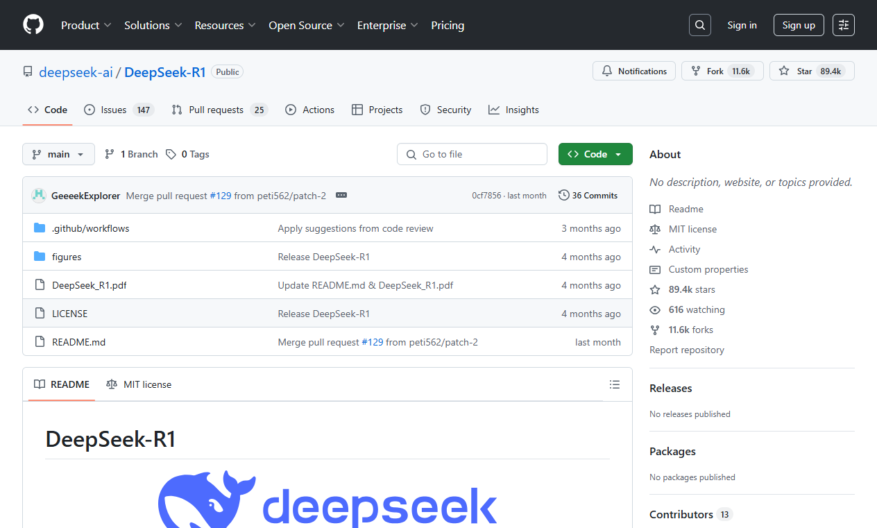This screenshot has width=877, height=528.
Task: Expand the Open Source header menu
Action: [306, 25]
